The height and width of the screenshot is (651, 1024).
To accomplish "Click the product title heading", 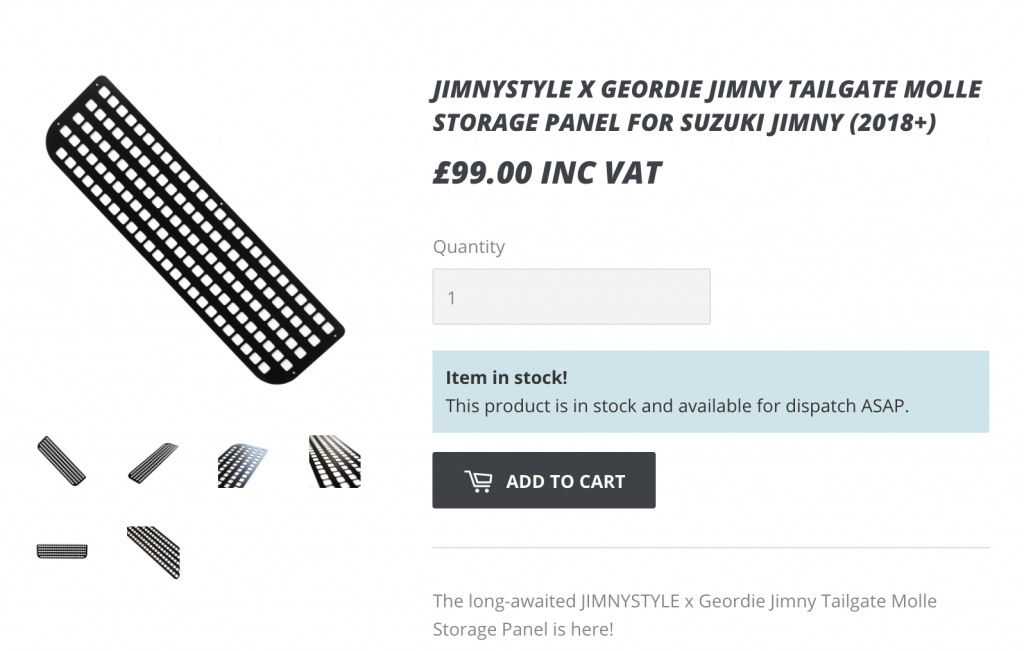I will 707,105.
